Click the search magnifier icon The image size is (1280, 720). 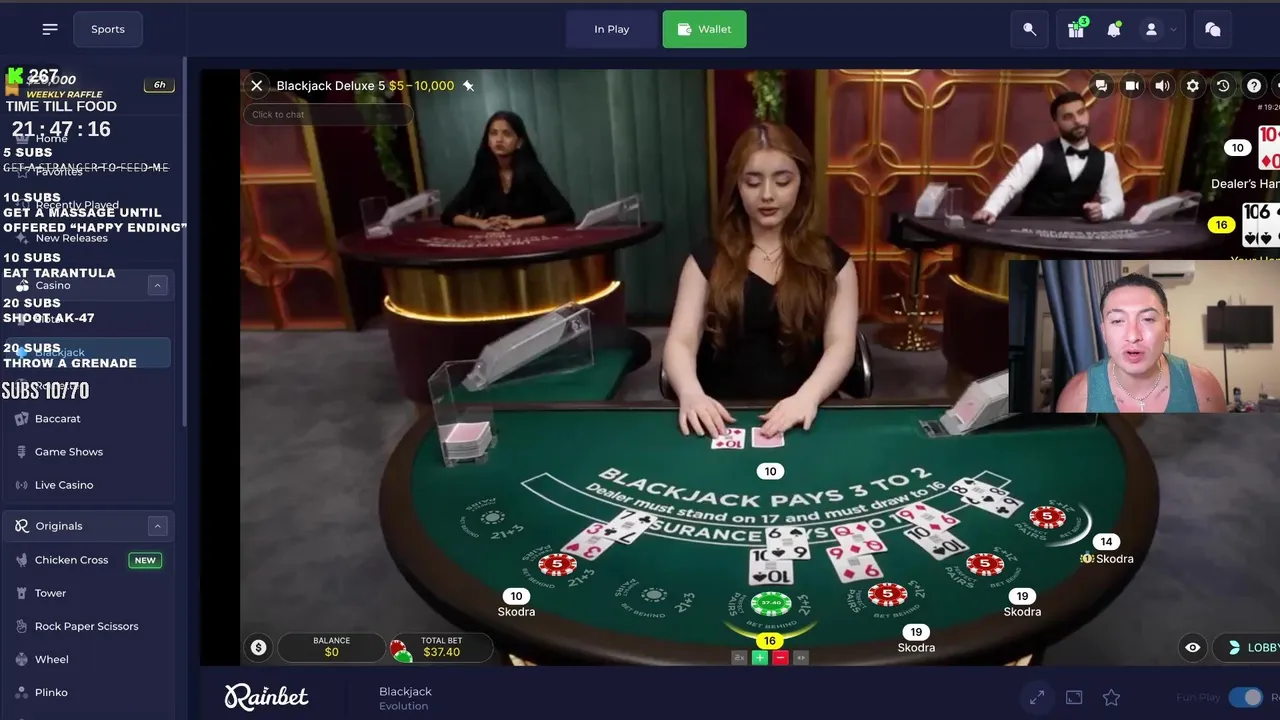coord(1029,30)
